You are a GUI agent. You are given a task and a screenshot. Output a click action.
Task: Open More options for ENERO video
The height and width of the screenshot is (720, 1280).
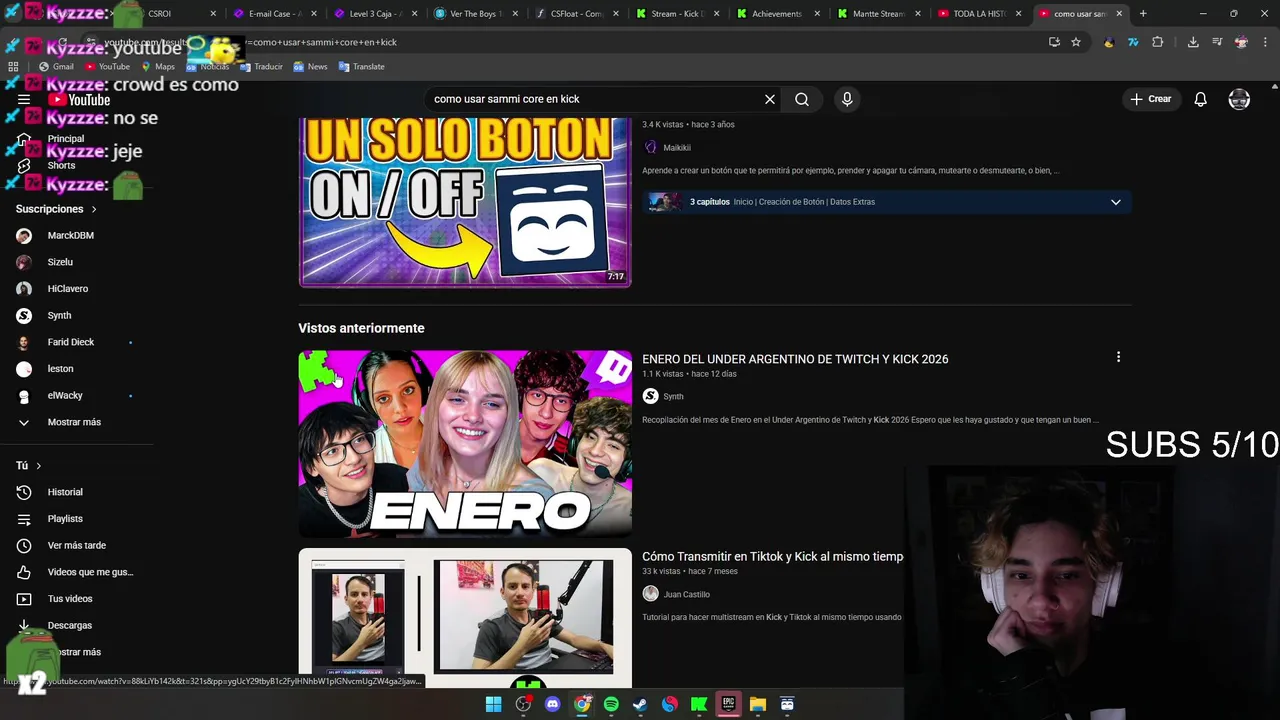[1118, 357]
